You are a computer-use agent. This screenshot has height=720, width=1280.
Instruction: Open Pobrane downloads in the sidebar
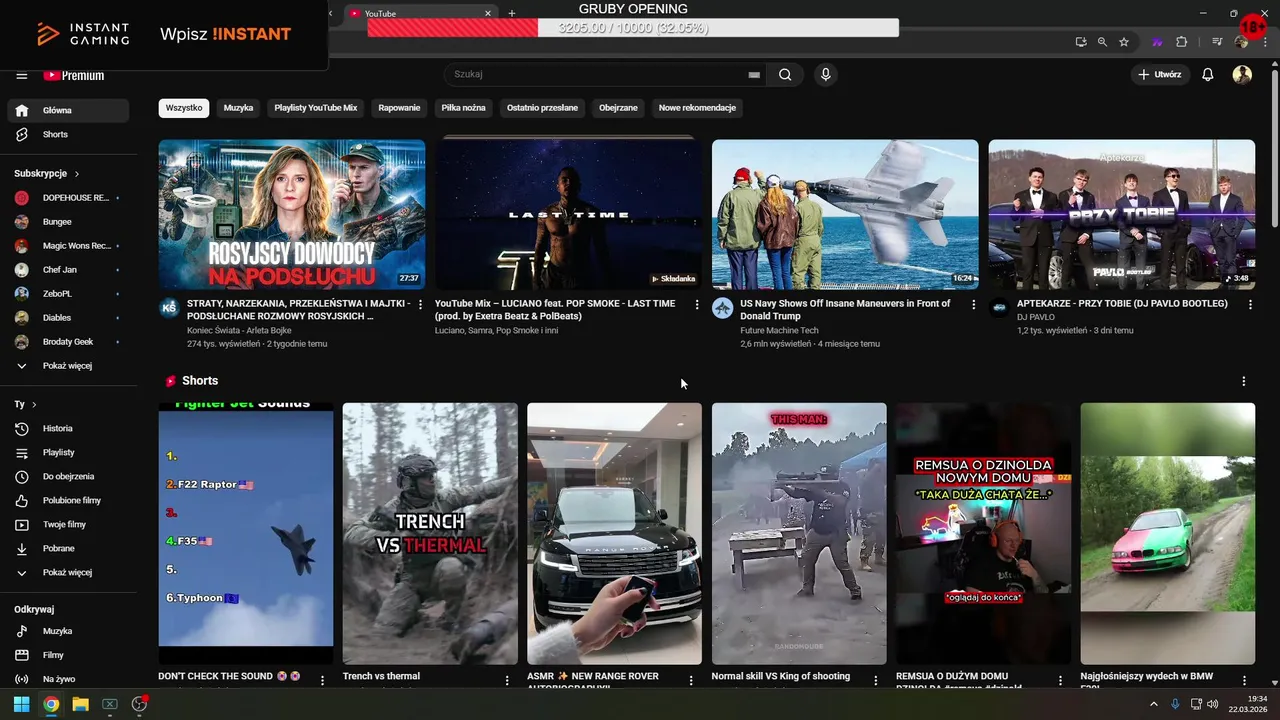click(68, 549)
